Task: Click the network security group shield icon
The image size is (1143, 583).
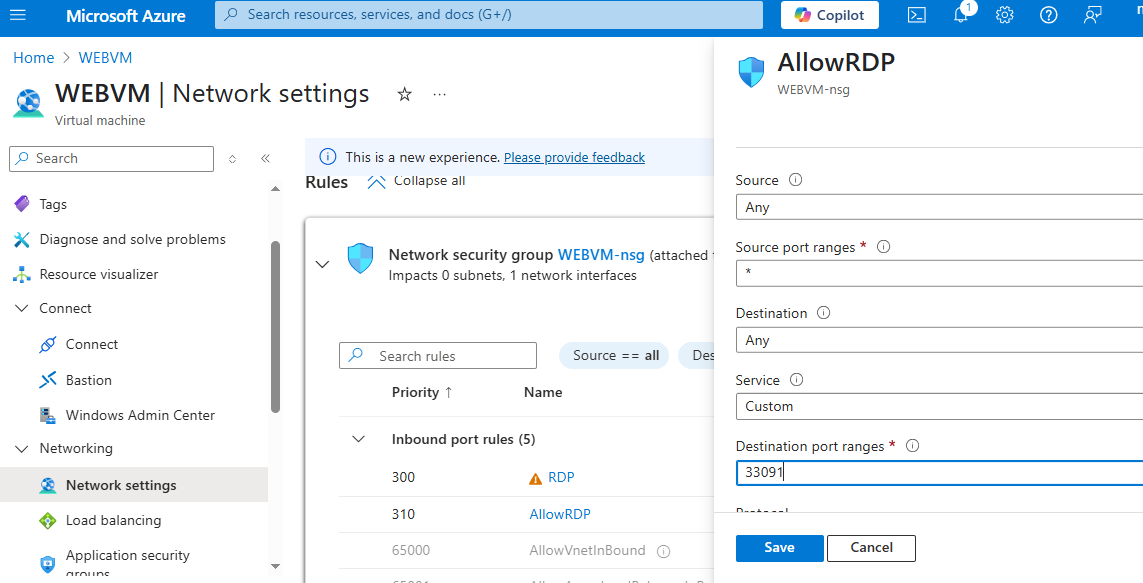Action: [x=360, y=259]
